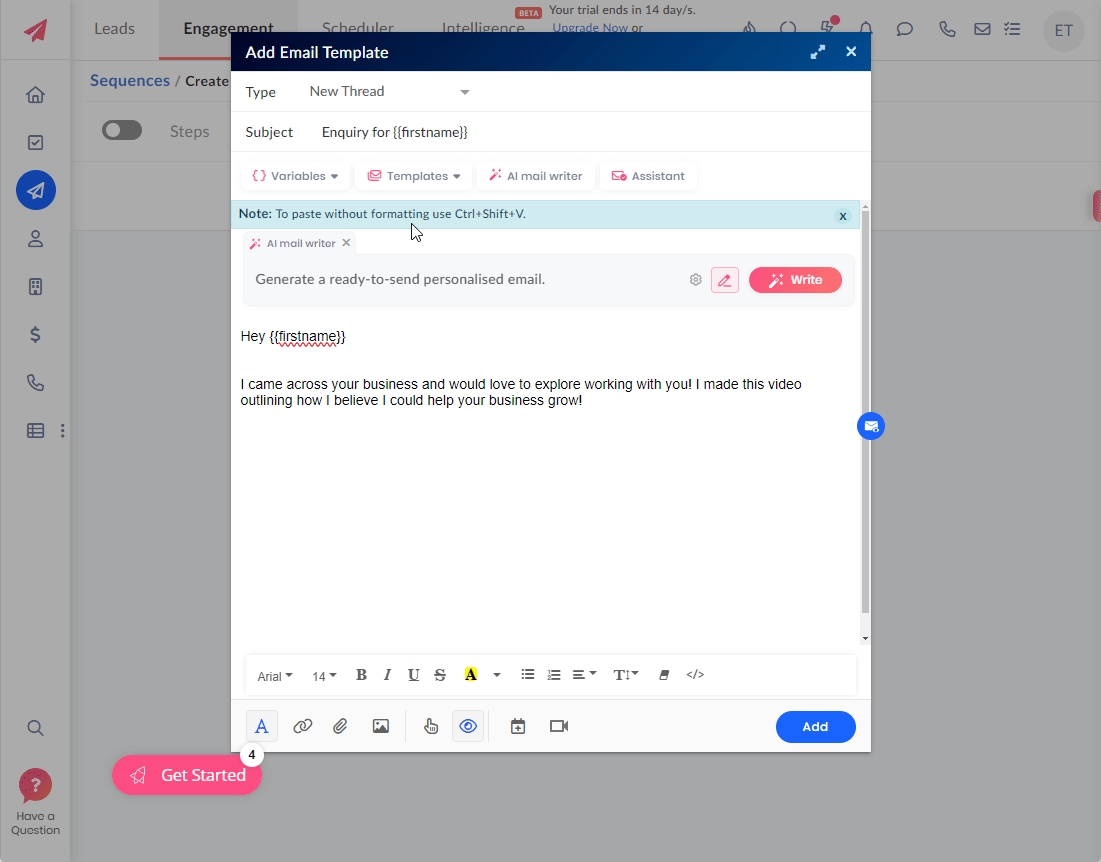Click the calendar meeting icon
This screenshot has height=862, width=1101.
coord(518,727)
